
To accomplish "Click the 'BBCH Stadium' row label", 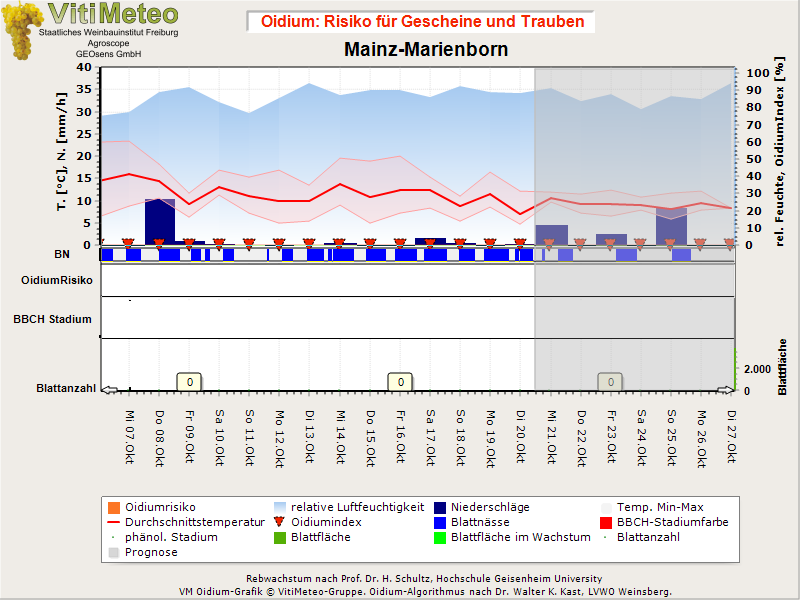I will (x=53, y=319).
